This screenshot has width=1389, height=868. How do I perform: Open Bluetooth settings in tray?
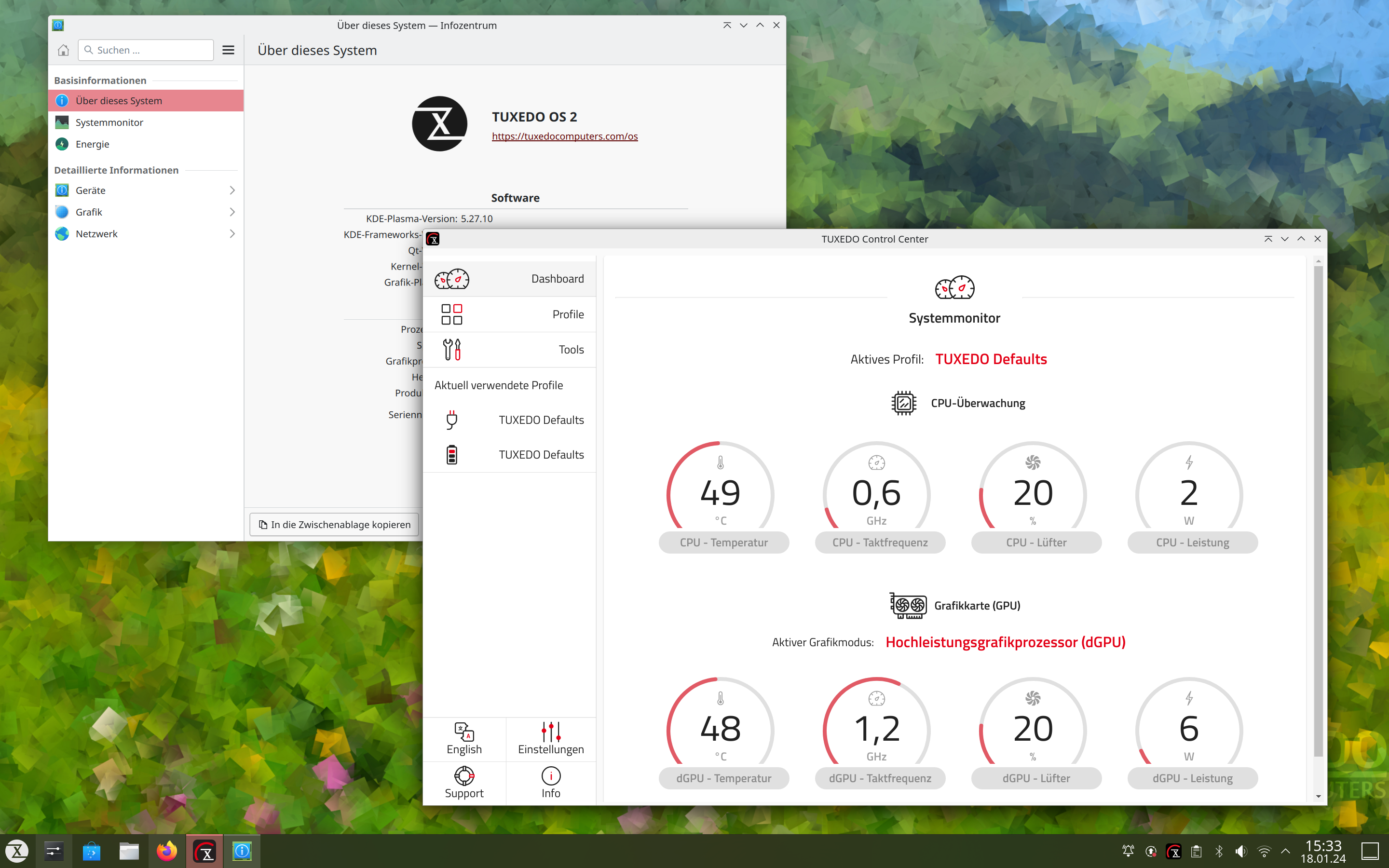click(1219, 851)
